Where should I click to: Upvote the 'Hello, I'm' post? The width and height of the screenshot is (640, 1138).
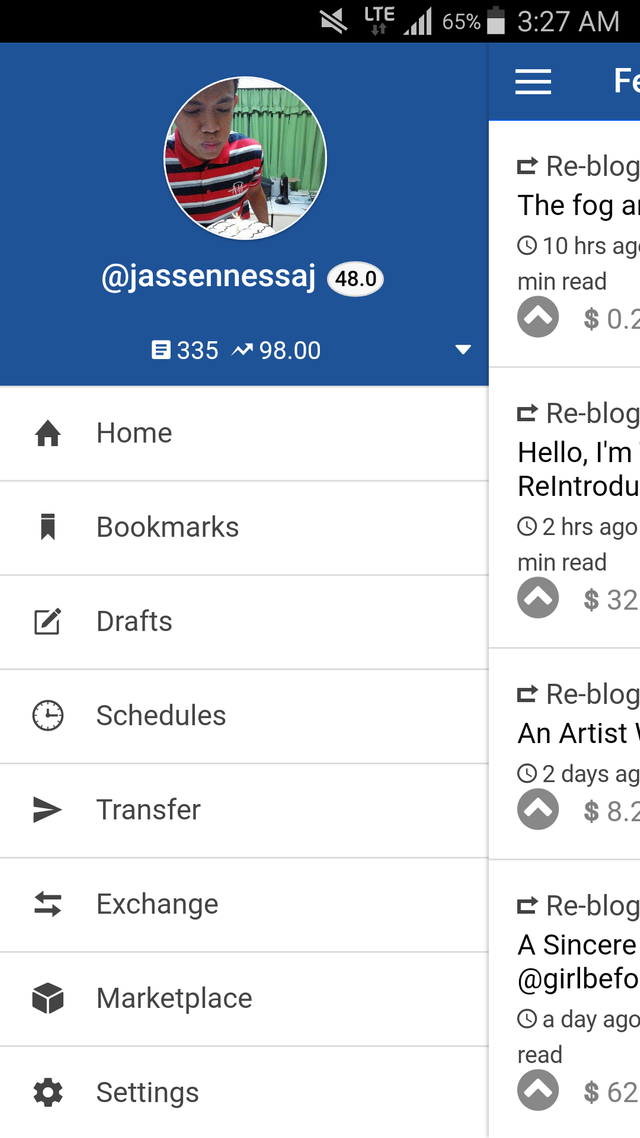(x=538, y=598)
